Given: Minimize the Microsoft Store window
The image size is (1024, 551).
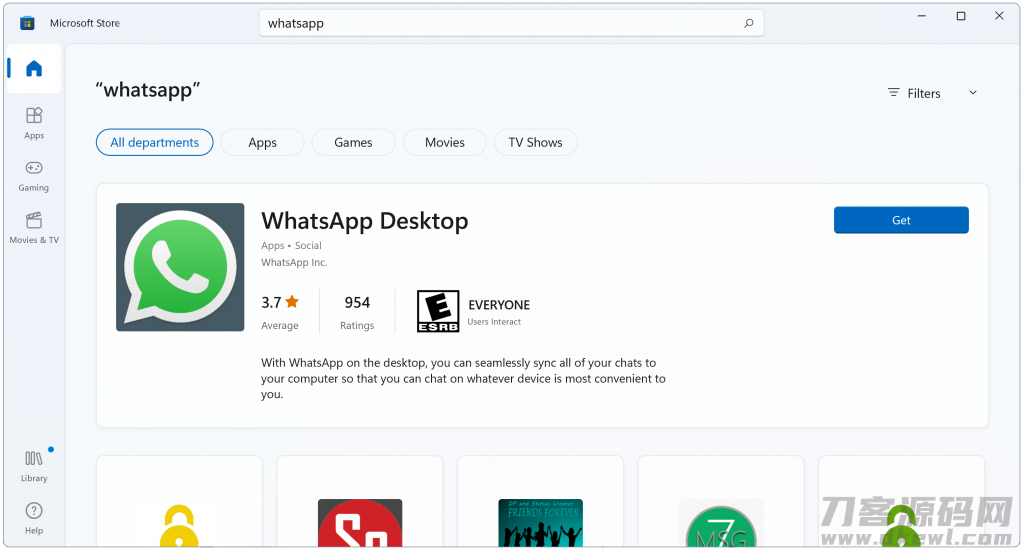Looking at the screenshot, I should (921, 16).
